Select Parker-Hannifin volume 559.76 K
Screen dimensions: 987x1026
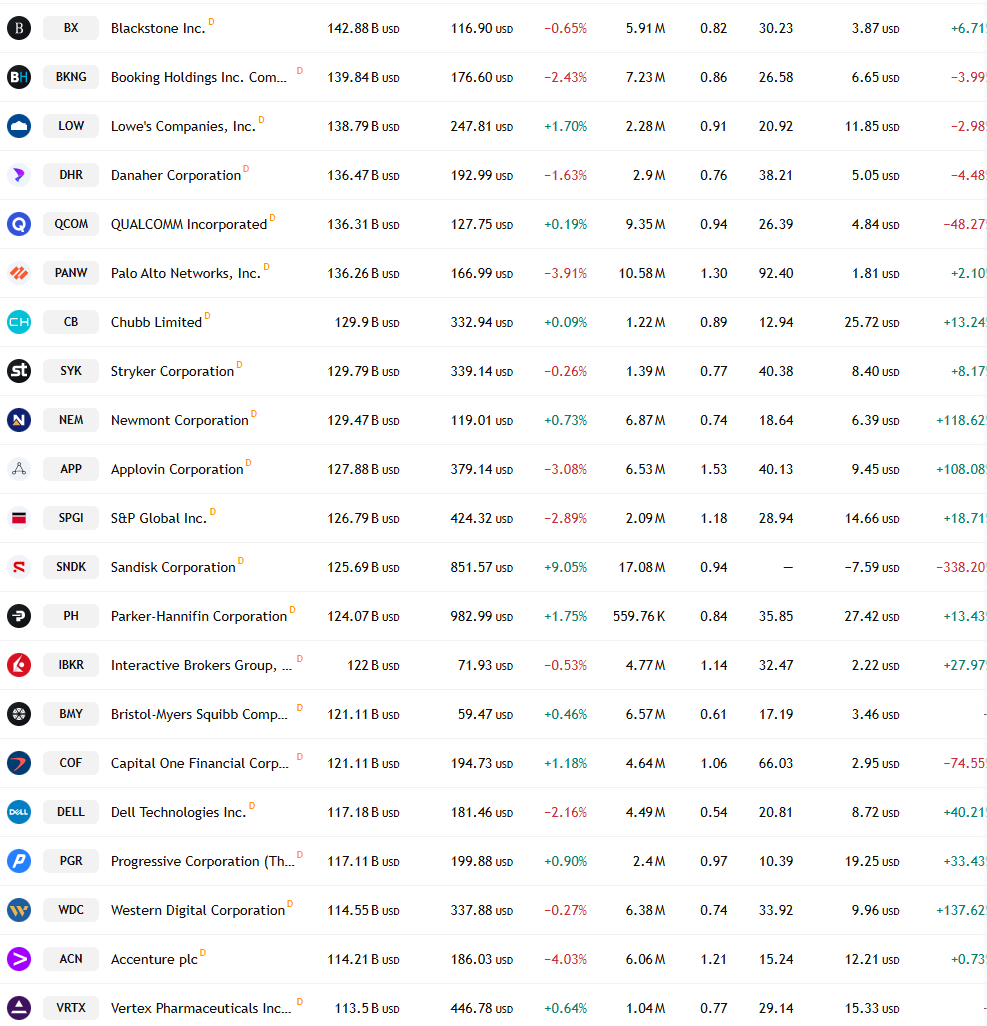(x=639, y=616)
